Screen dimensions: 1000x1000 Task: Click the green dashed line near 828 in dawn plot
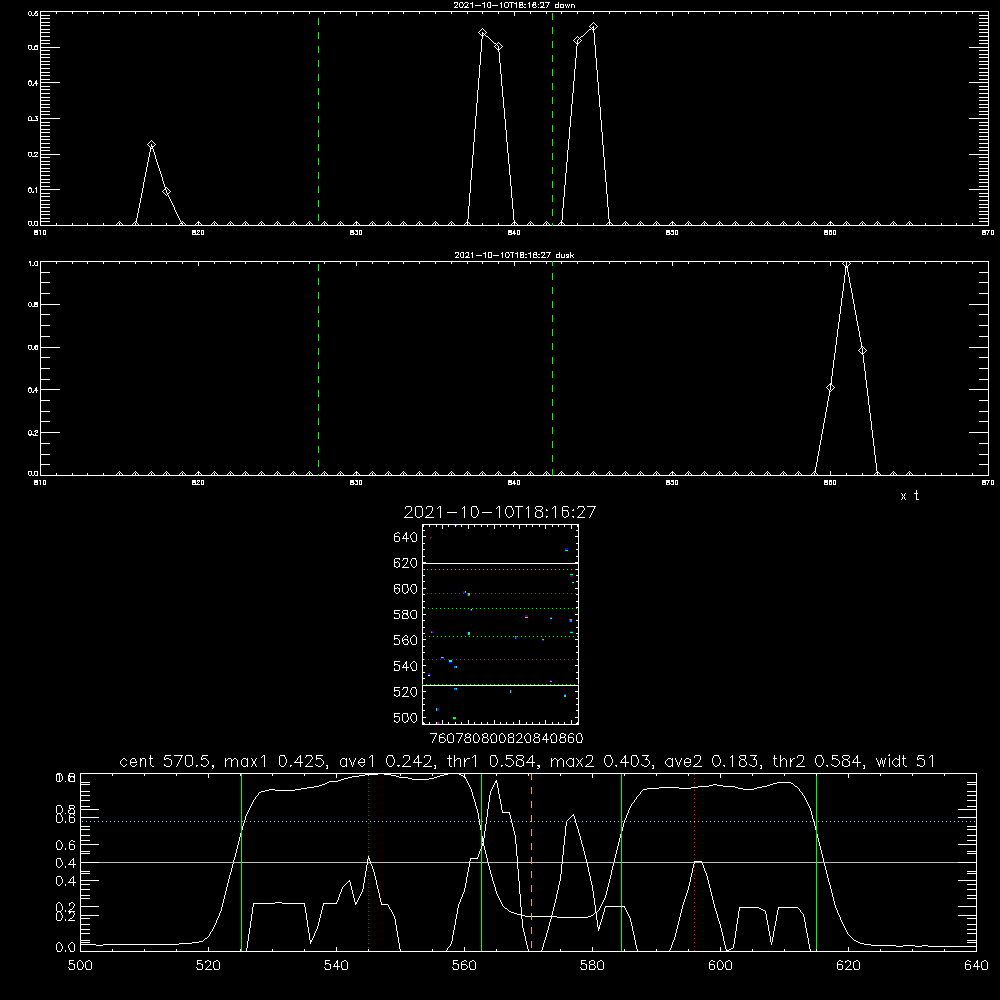pos(319,119)
